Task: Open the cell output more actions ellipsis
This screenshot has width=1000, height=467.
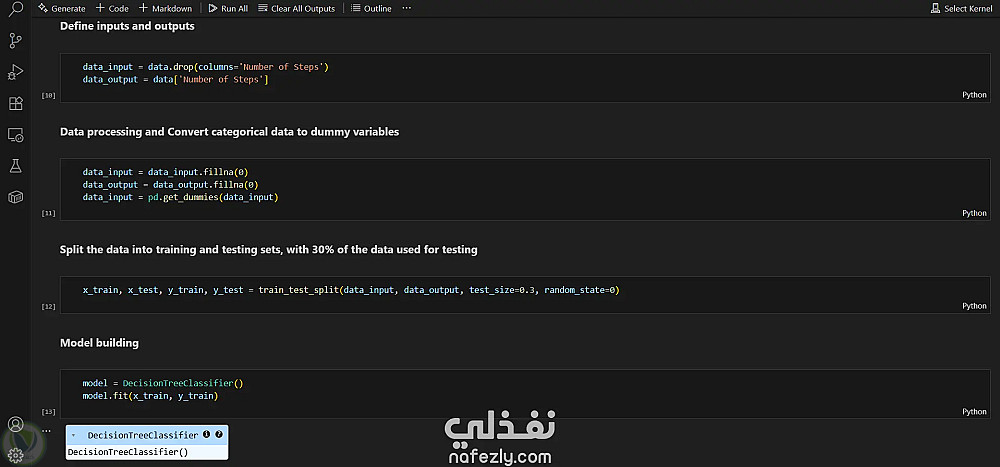Action: [46, 431]
